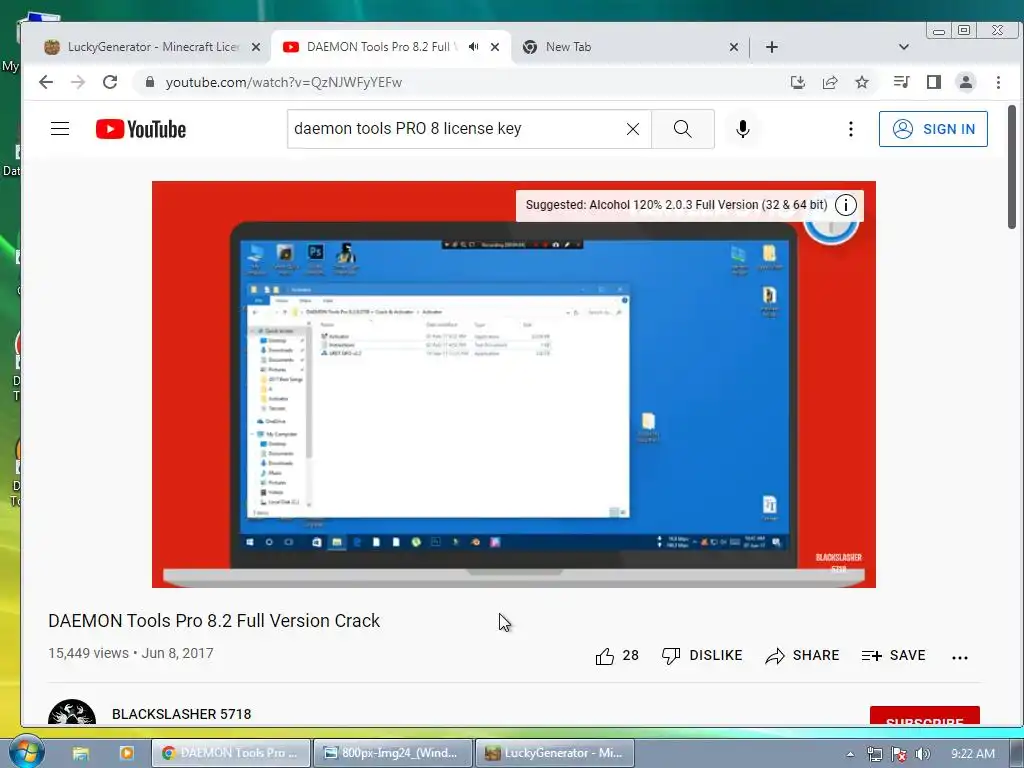Close the DAEMON Tools YouTube tab

495,47
